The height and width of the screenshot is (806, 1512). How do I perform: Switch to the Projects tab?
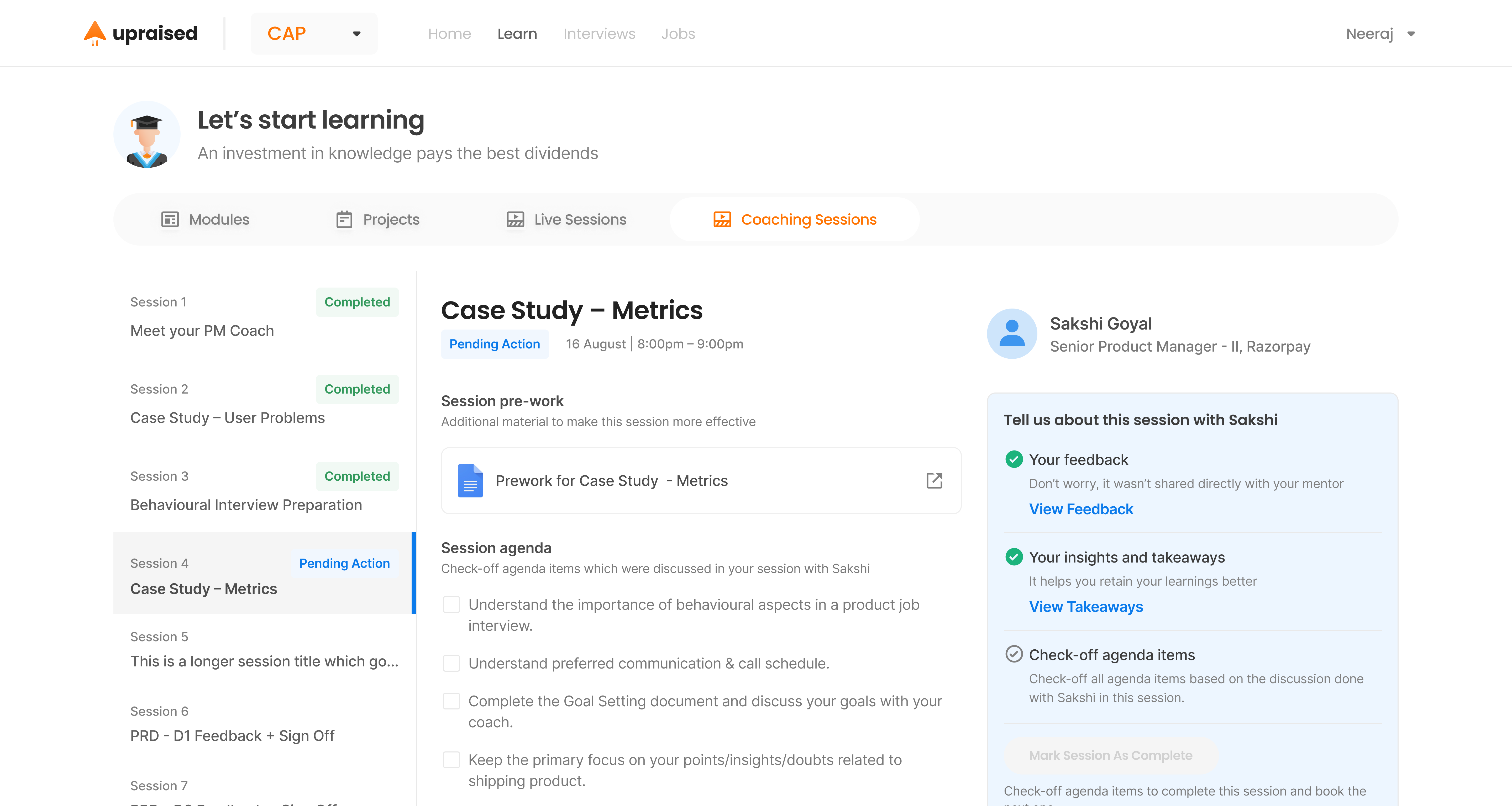point(378,219)
